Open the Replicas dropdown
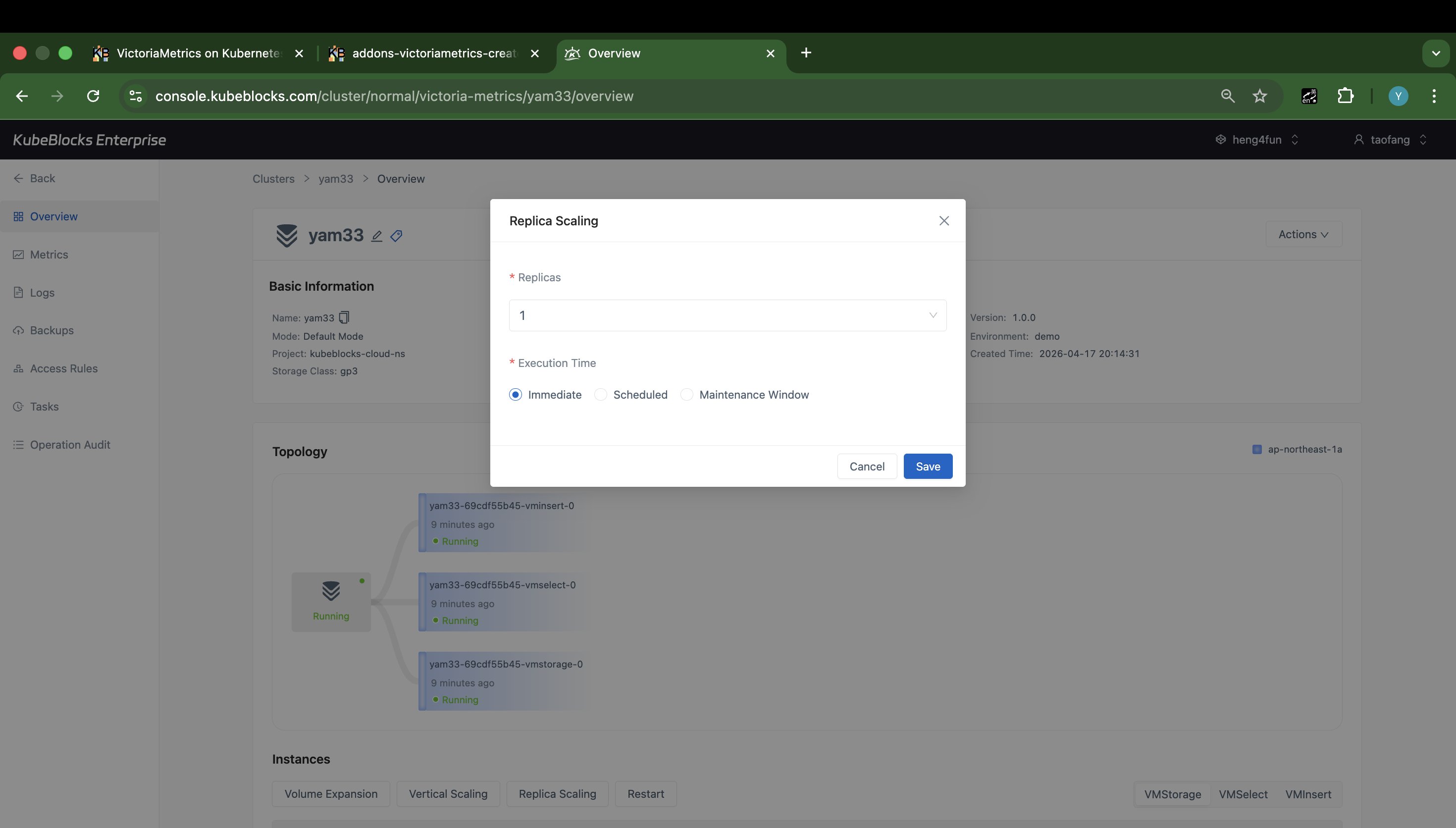Viewport: 1456px width, 828px height. pos(727,315)
